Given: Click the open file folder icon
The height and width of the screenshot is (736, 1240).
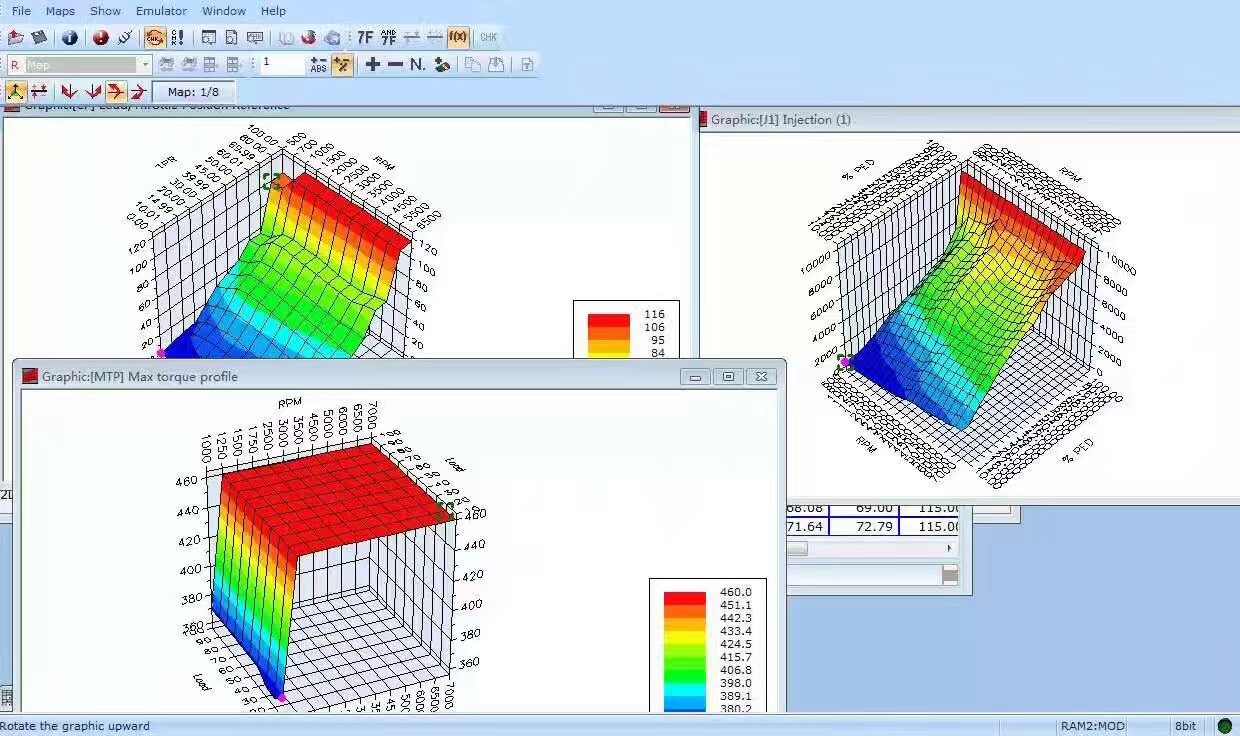Looking at the screenshot, I should click(15, 38).
